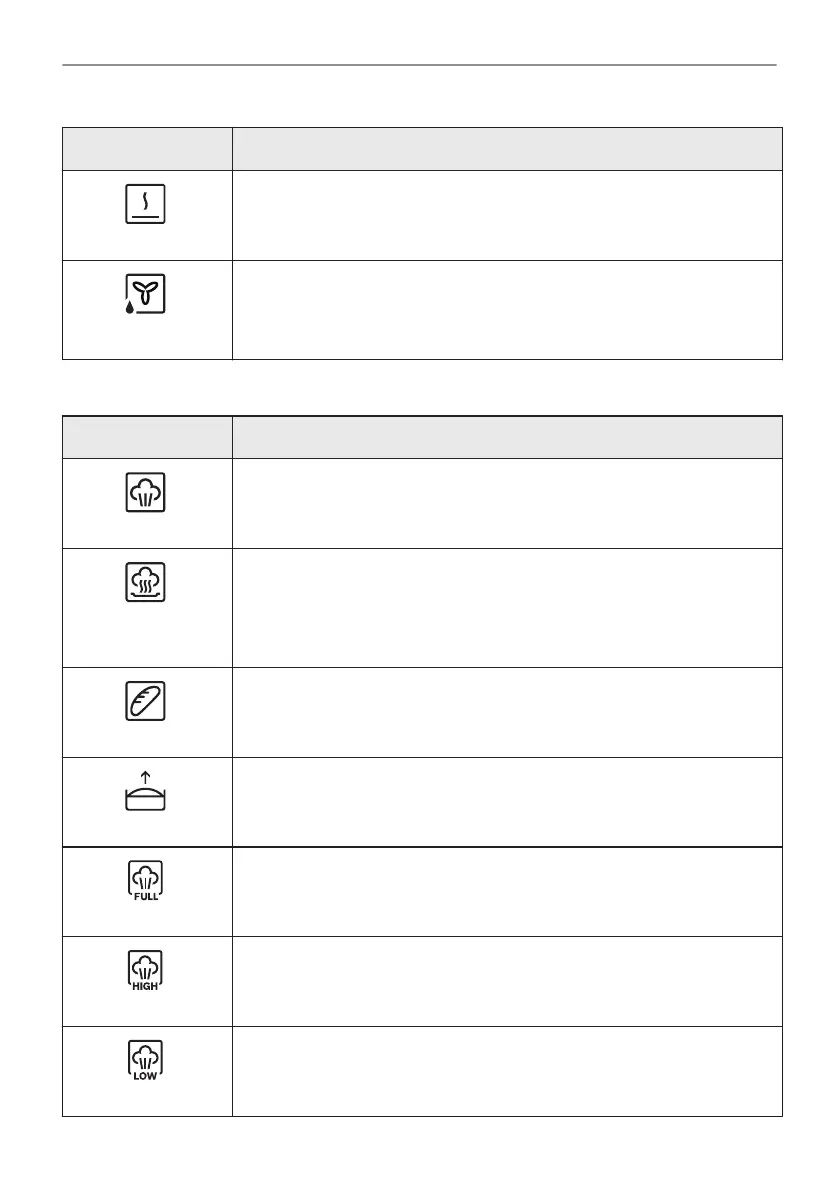Image resolution: width=839 pixels, height=1191 pixels.
Task: Select the blank cell beside LOW steam icon
Action: [507, 1071]
